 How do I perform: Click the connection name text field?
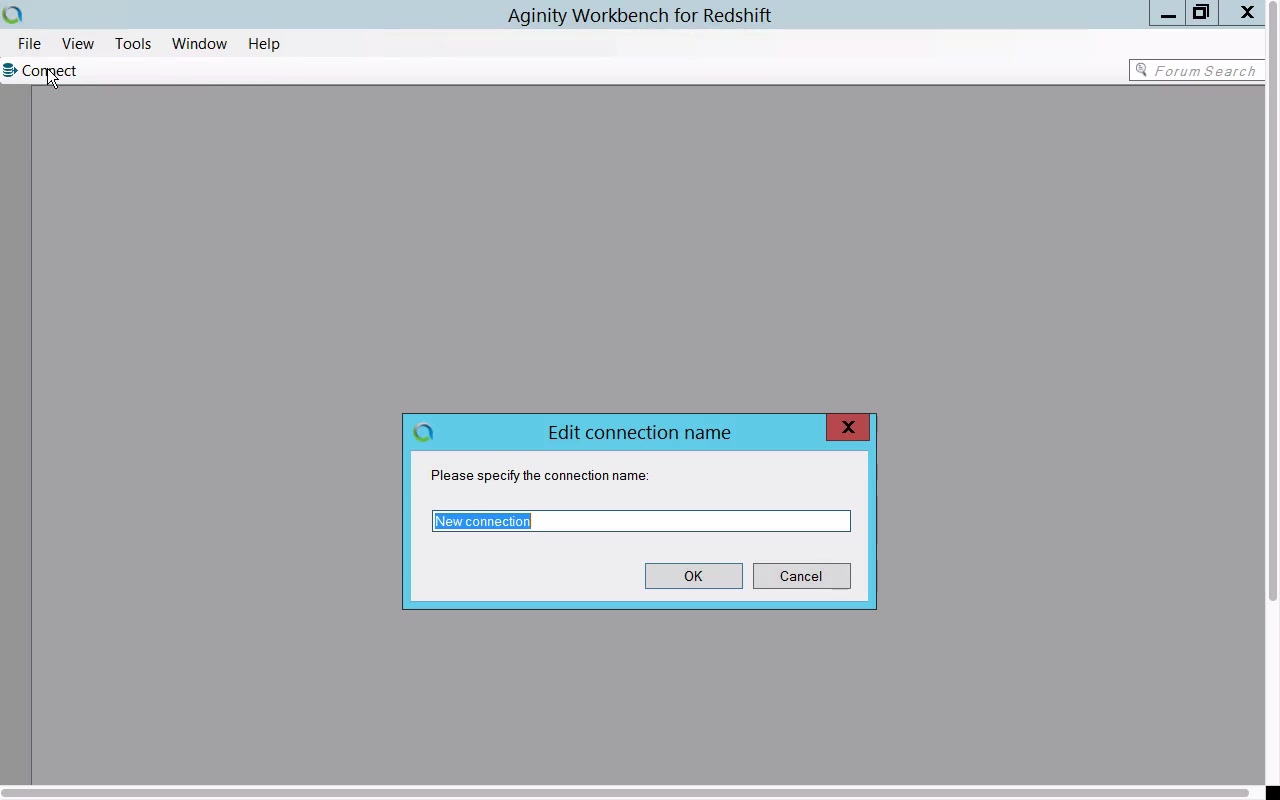[641, 521]
